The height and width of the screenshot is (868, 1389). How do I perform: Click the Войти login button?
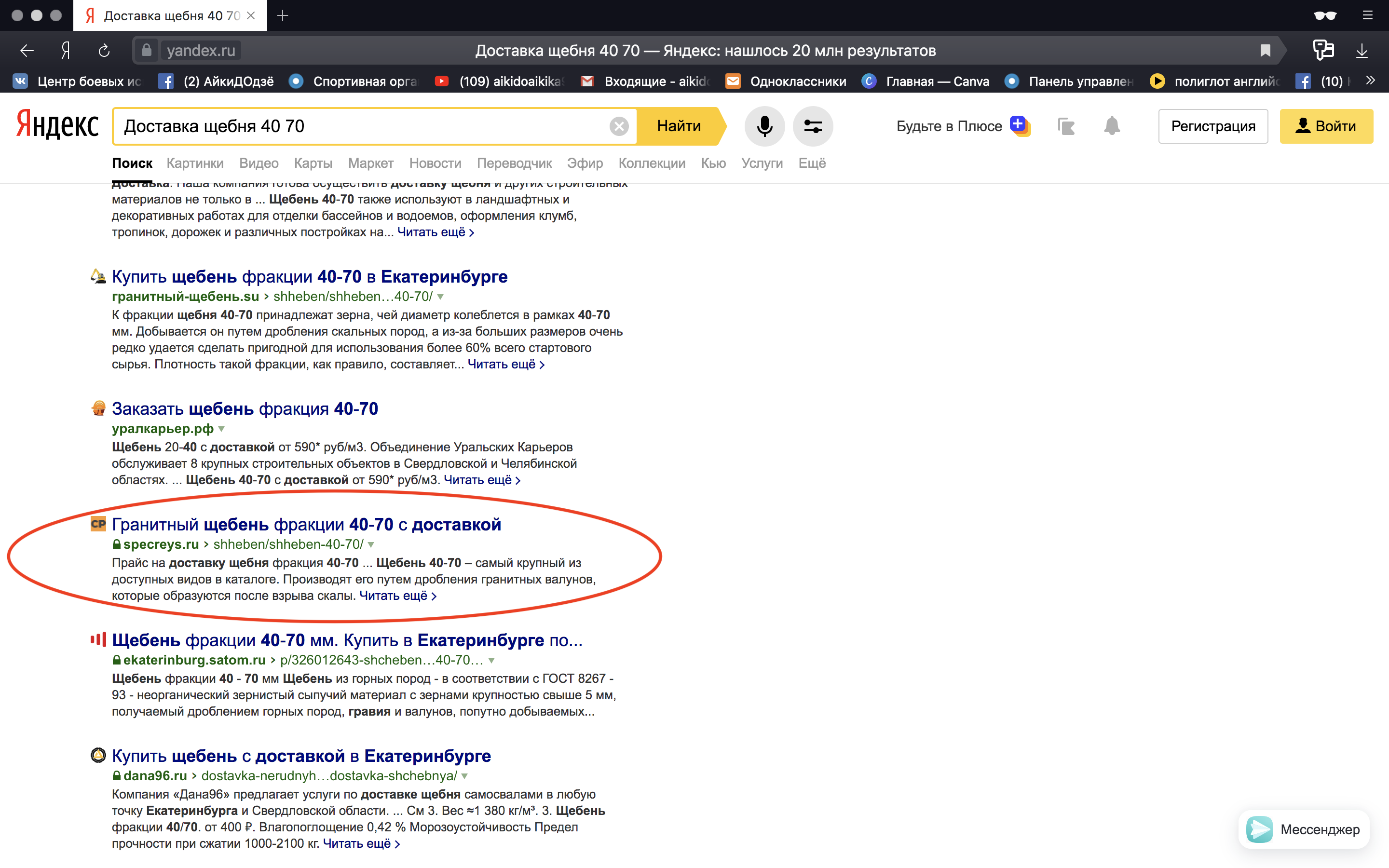(x=1326, y=126)
